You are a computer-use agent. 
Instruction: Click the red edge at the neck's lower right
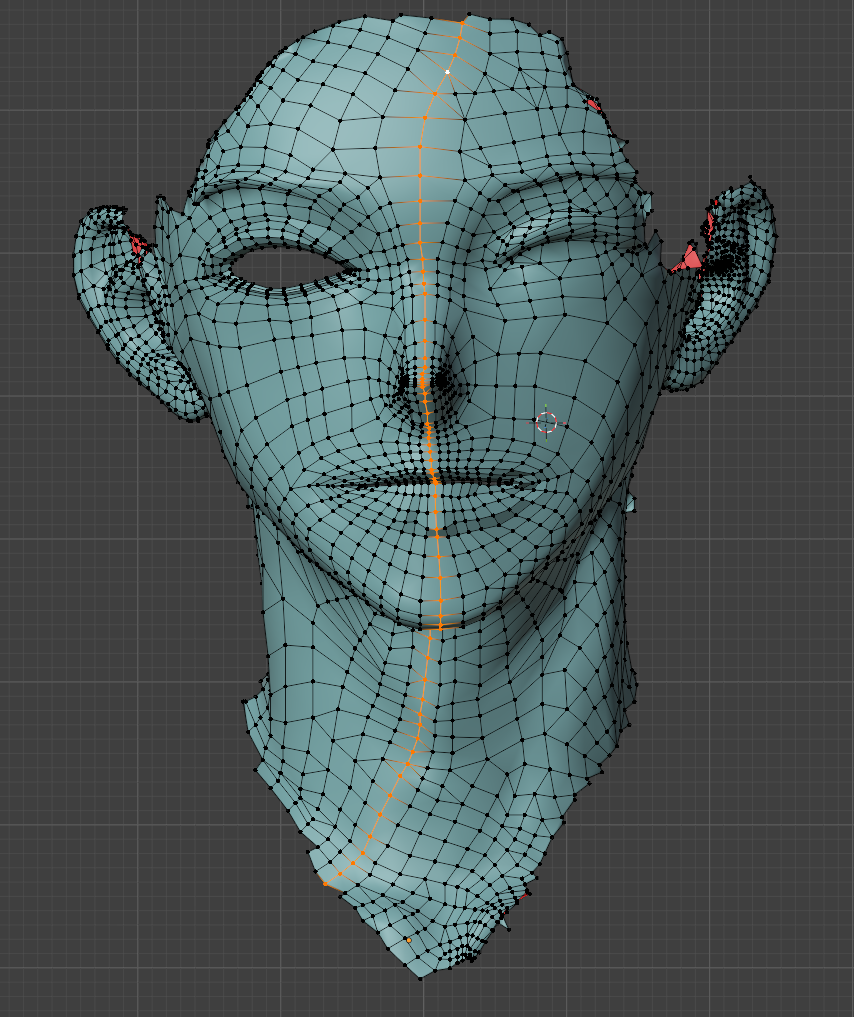point(522,896)
